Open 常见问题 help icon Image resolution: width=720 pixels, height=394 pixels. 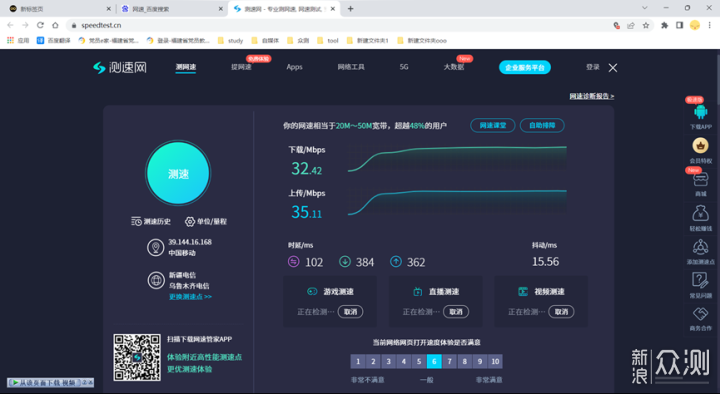700,280
